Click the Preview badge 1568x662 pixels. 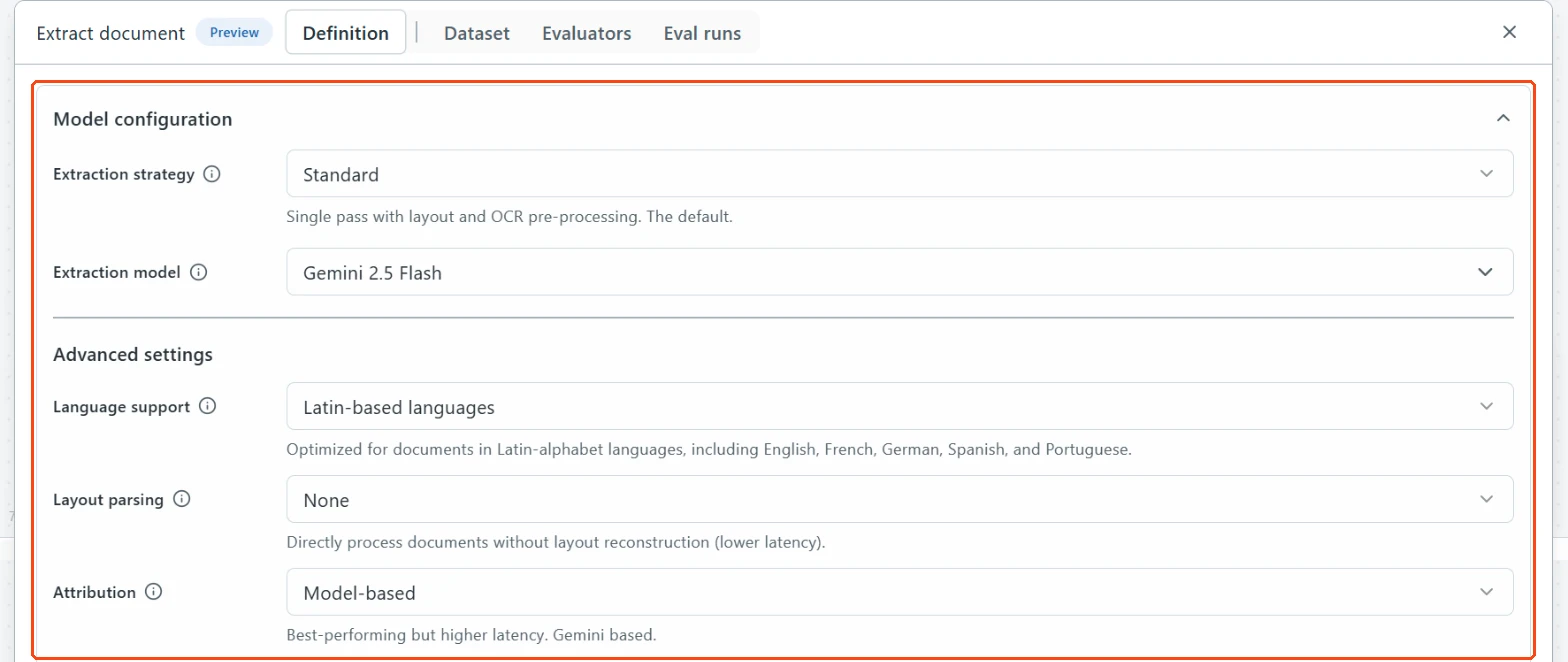(234, 33)
